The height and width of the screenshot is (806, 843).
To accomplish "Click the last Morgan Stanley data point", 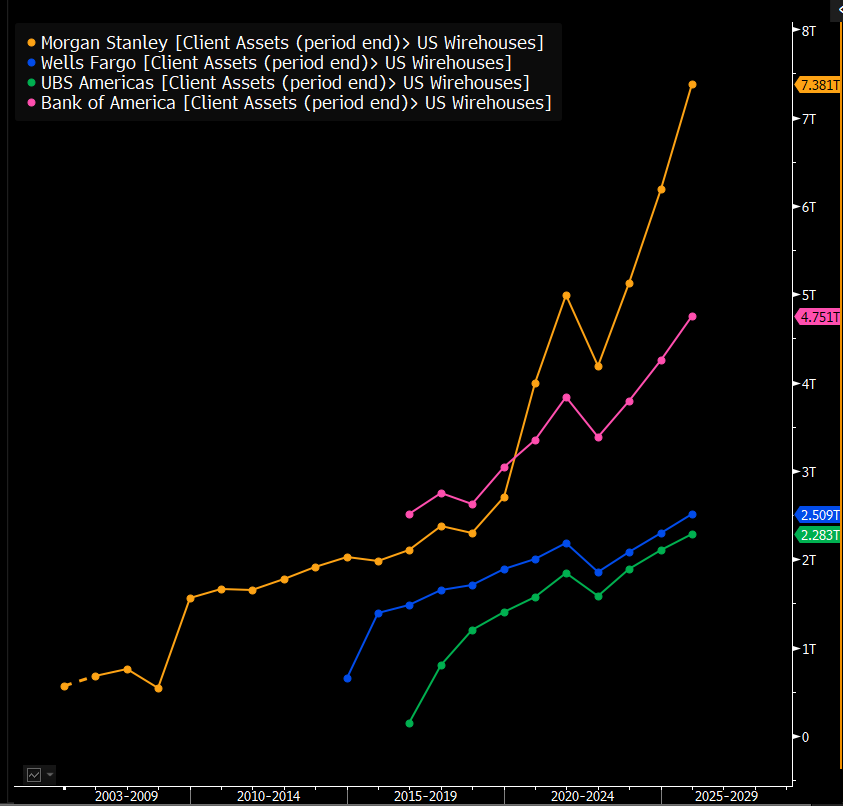I will point(692,84).
